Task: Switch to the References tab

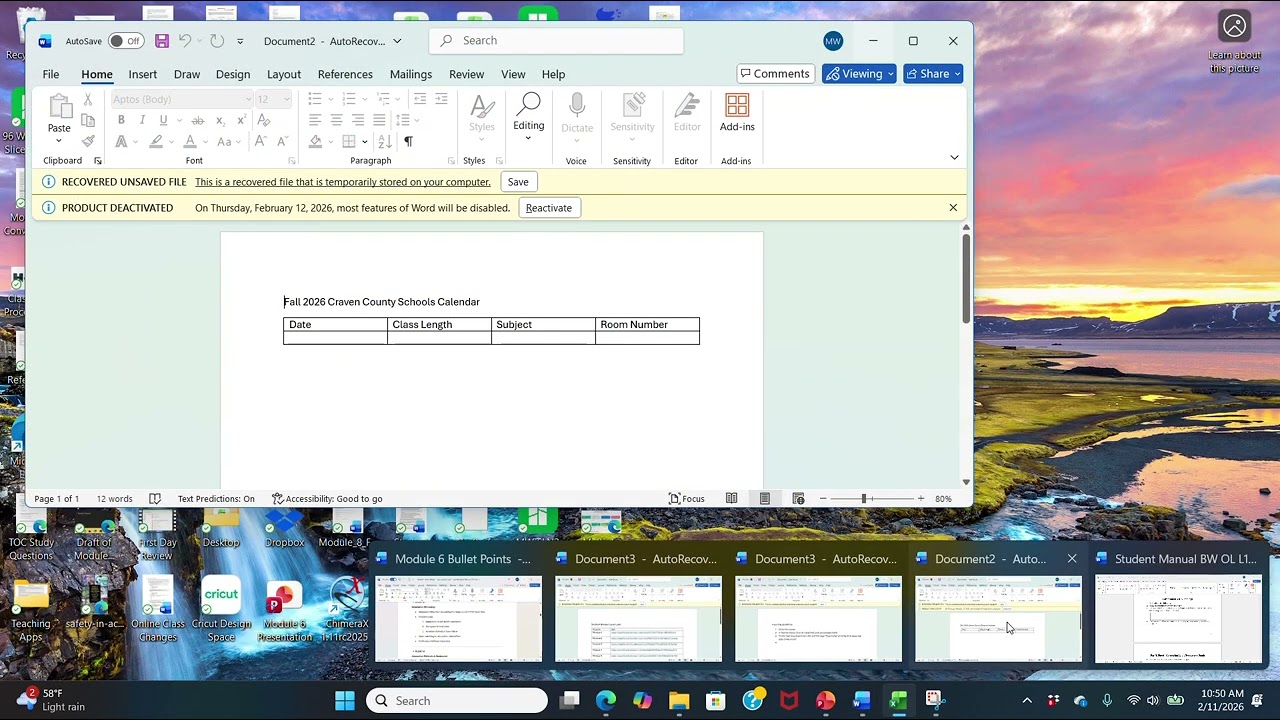Action: point(345,74)
